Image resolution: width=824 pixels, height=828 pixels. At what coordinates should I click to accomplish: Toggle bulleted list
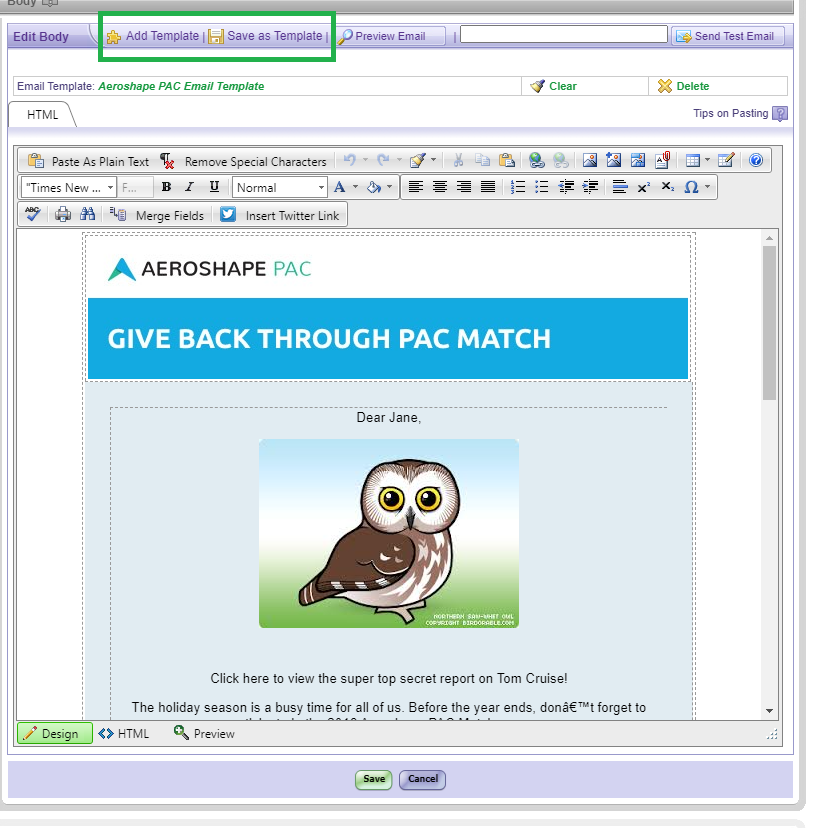coord(541,187)
